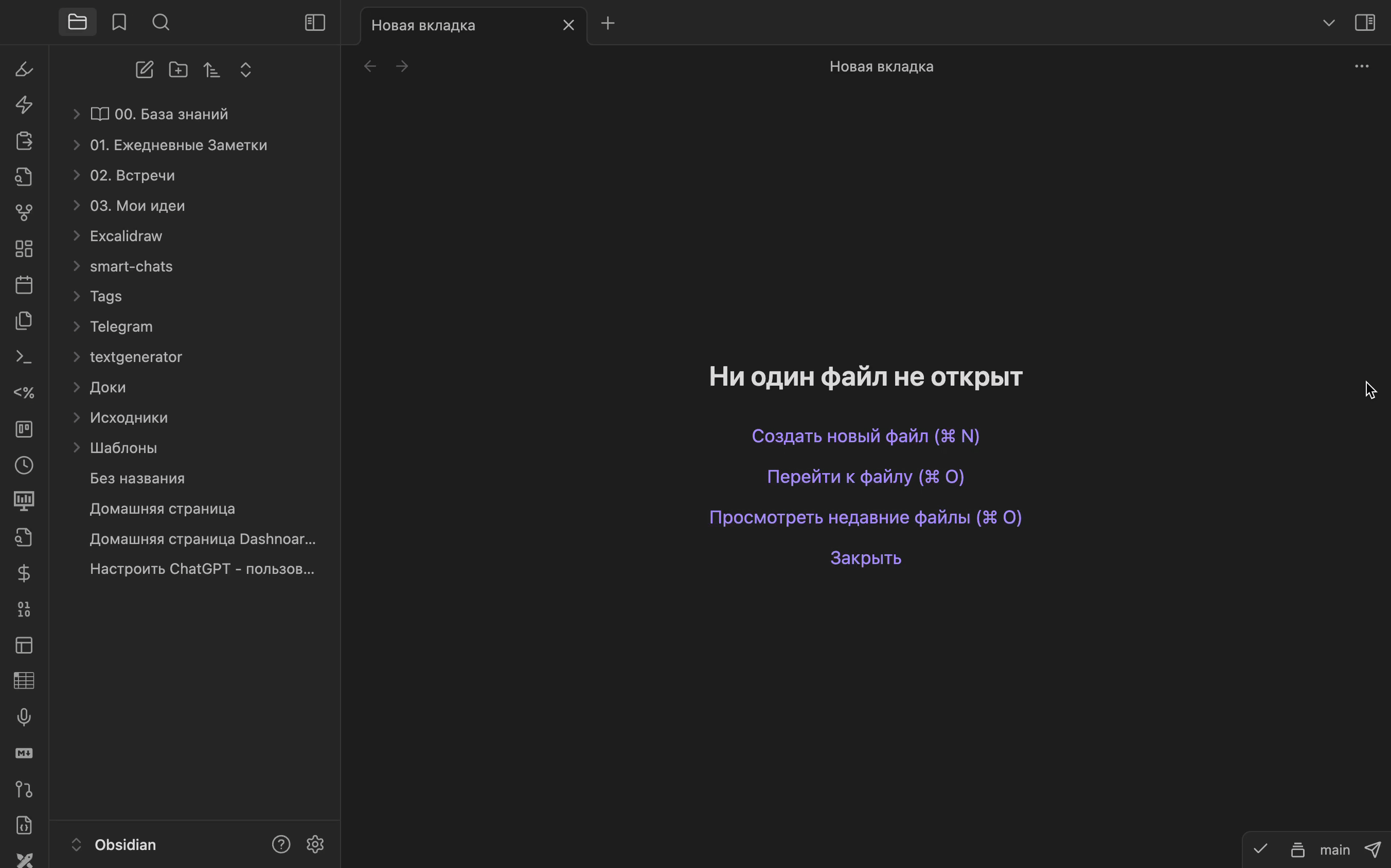
Task: Open the calendar icon in ribbon
Action: point(24,285)
